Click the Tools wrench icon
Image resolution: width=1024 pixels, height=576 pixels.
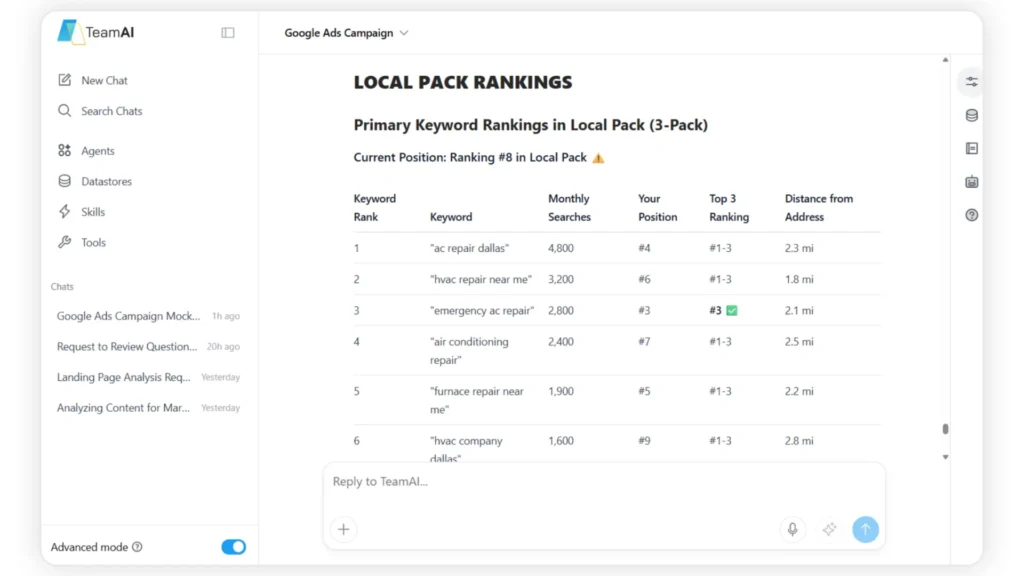point(64,242)
